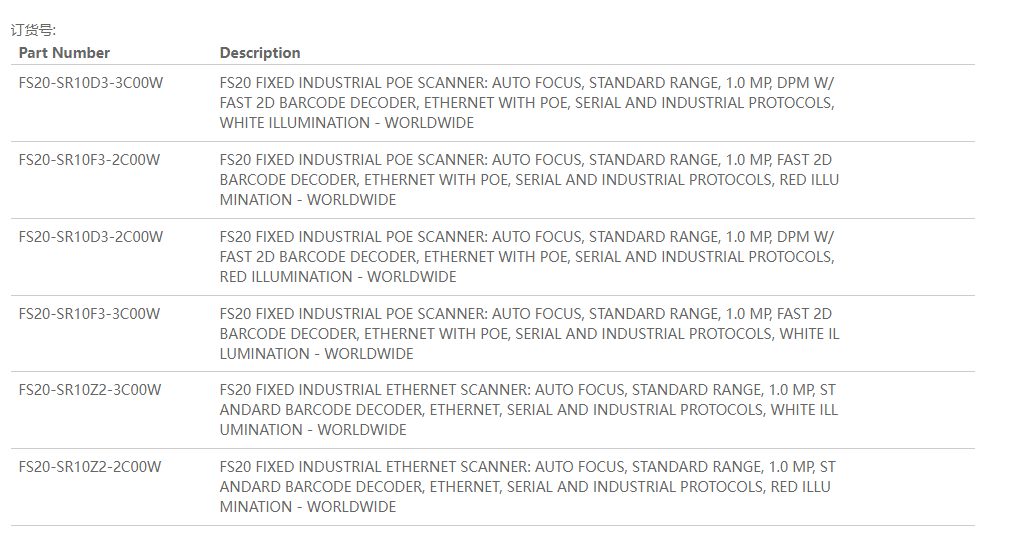Click the description of FS20-SR10Z2-3C00W
This screenshot has height=552, width=1030.
(527, 410)
